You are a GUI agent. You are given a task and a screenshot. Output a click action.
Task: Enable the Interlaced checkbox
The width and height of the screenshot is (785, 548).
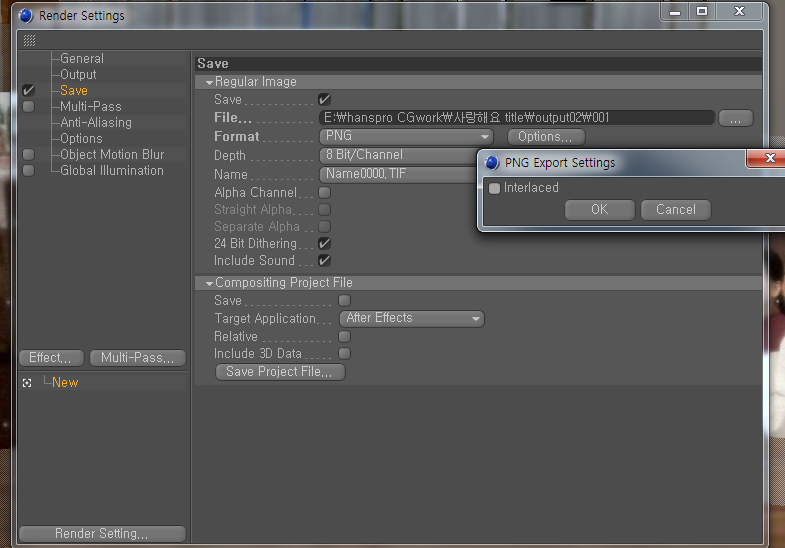(495, 189)
